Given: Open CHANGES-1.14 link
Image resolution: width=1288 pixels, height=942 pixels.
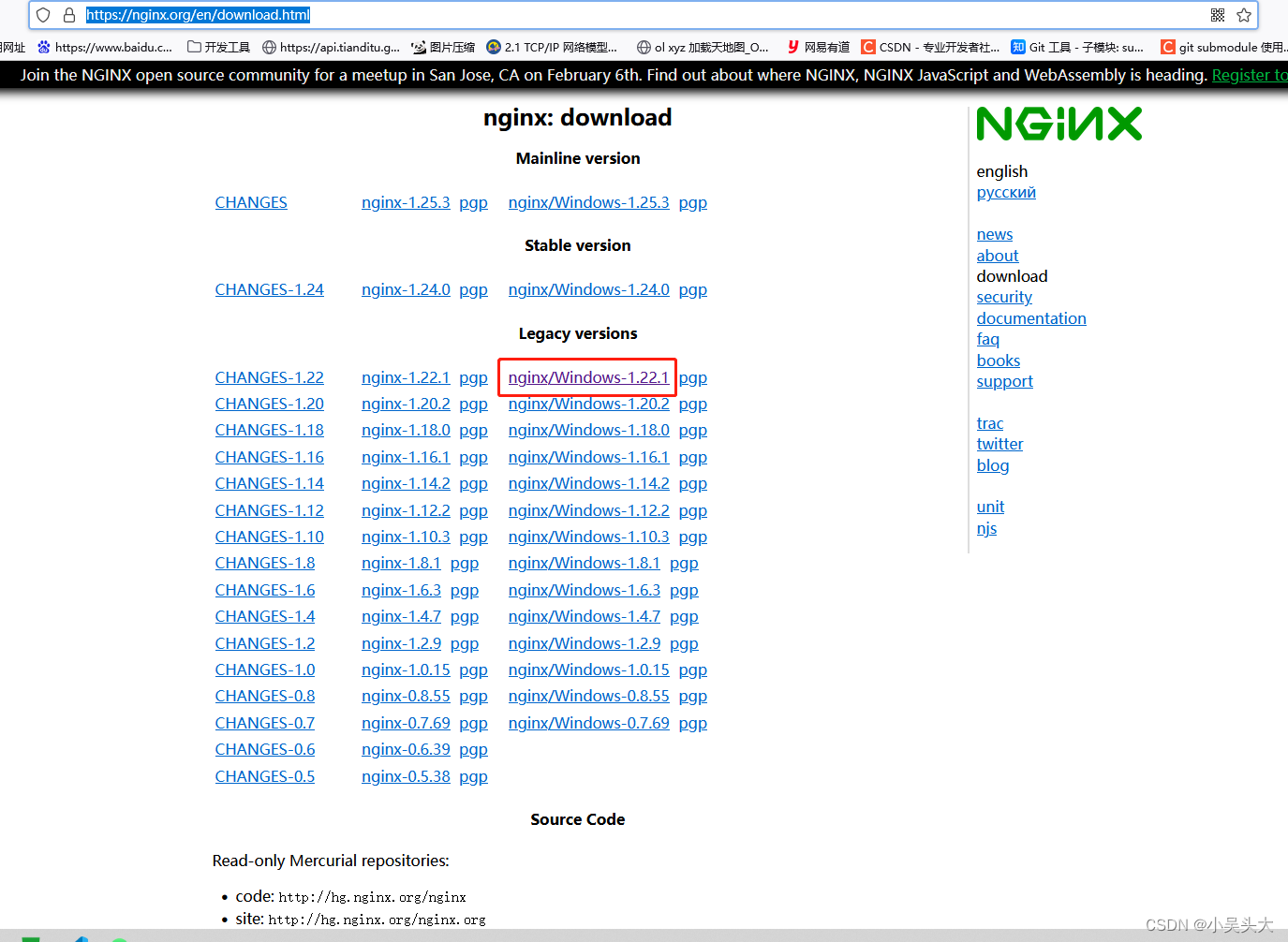Looking at the screenshot, I should [x=270, y=483].
